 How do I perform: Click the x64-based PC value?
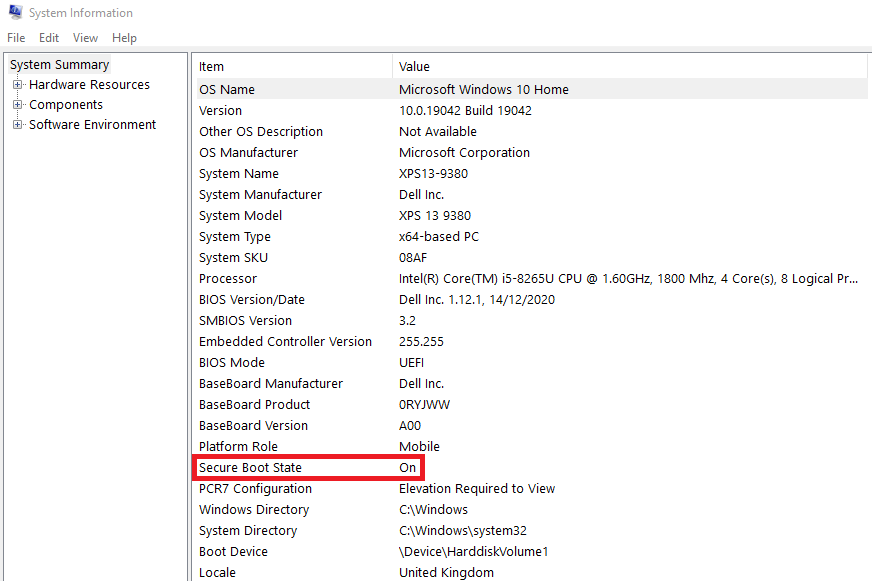point(439,237)
